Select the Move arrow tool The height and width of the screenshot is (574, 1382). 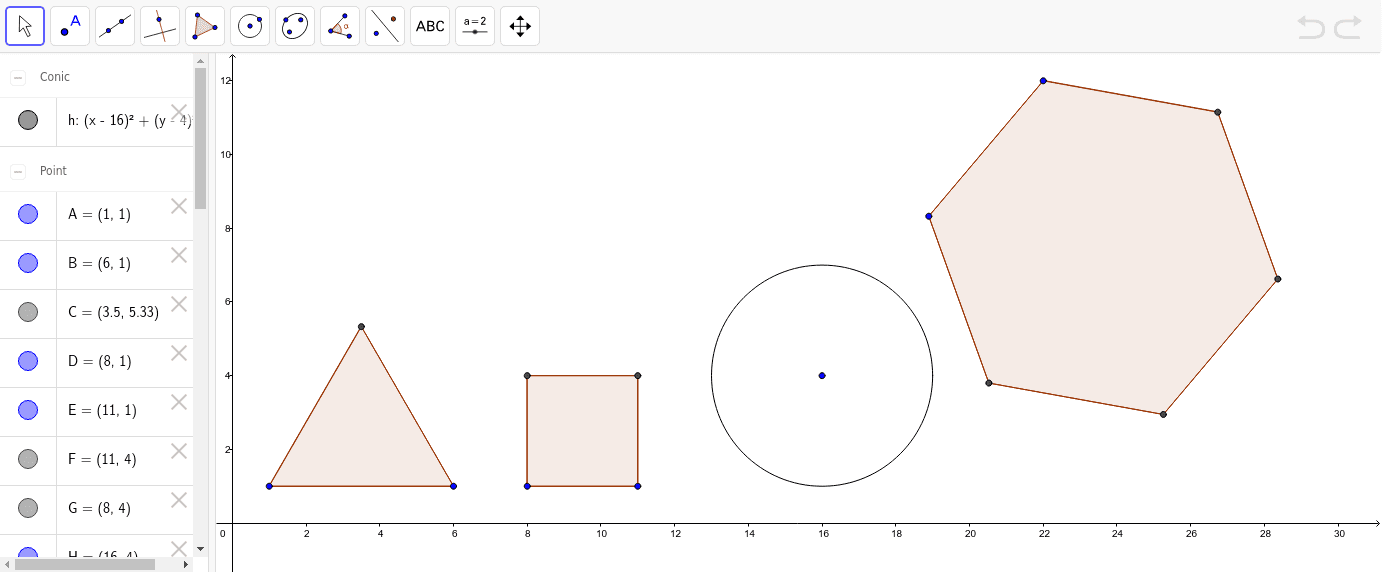click(x=25, y=26)
